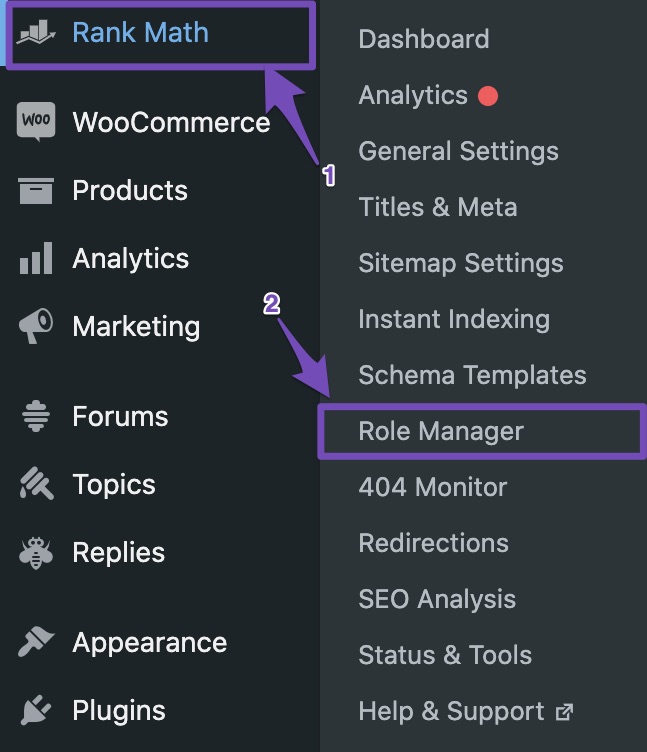Screen dimensions: 647x752
Task: Open the Help & Support link
Action: [452, 711]
